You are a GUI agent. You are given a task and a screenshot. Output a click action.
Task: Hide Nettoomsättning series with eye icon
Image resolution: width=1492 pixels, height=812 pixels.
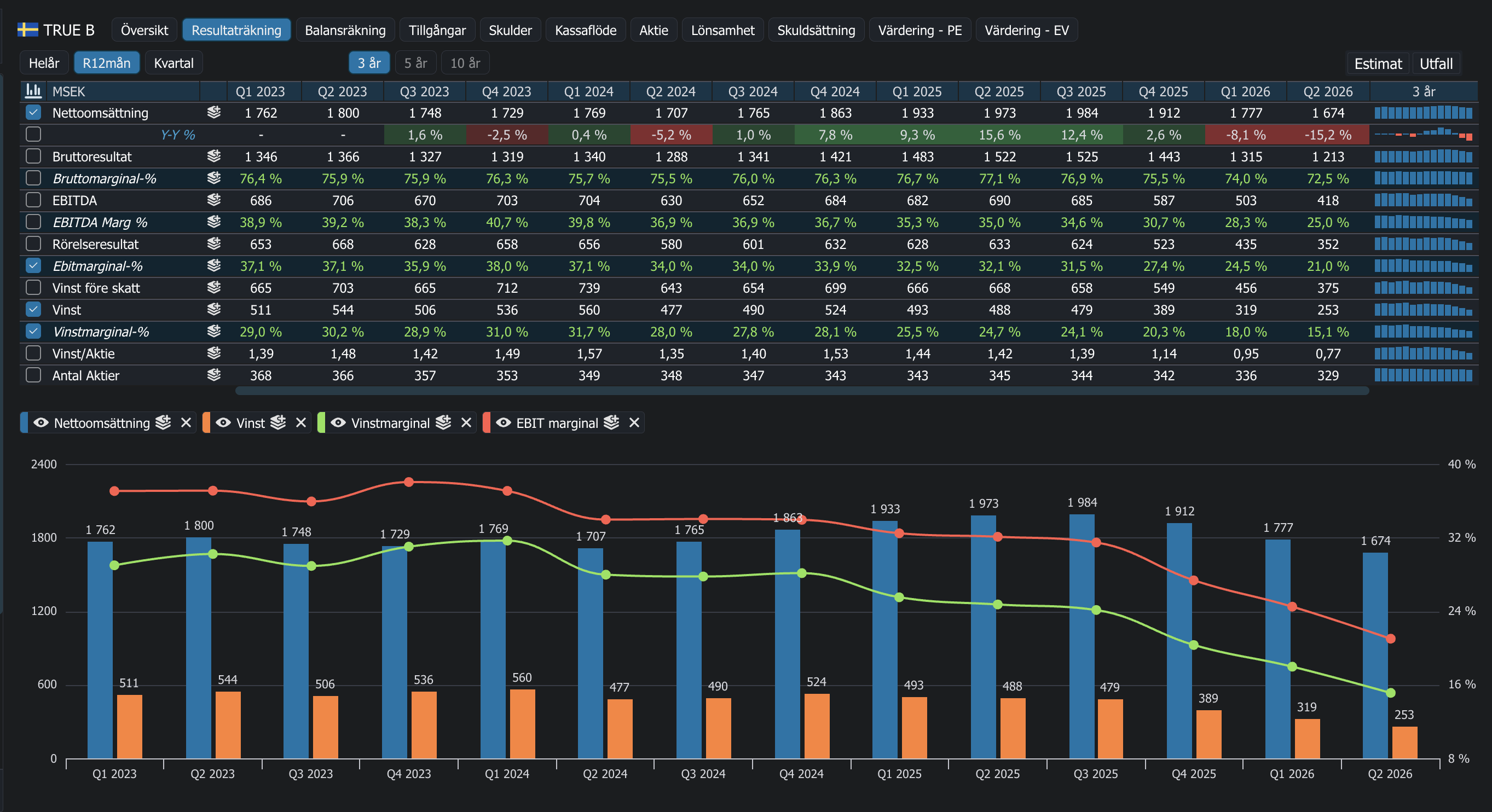41,423
